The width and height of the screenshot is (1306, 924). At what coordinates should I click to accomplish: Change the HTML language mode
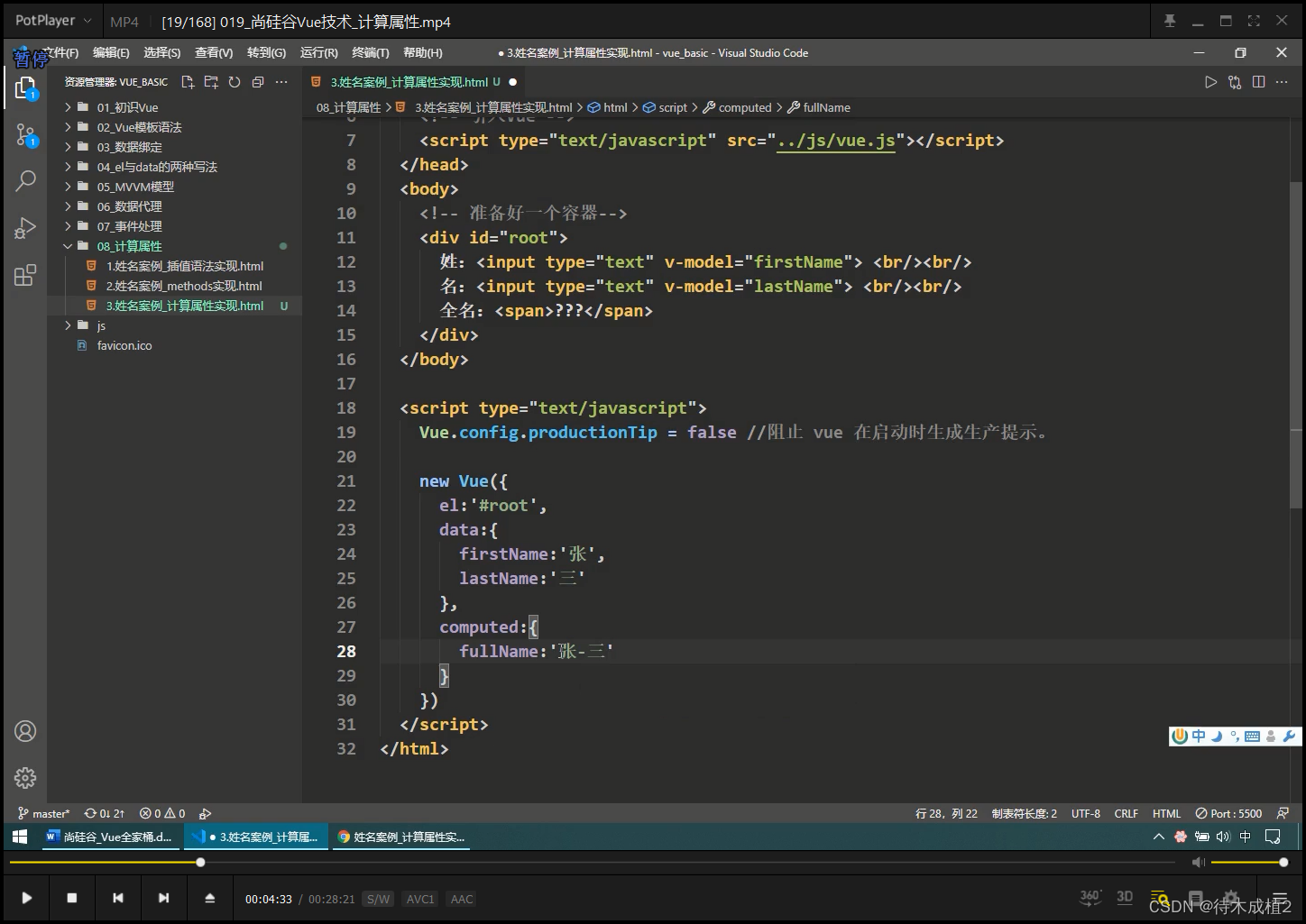point(1166,813)
